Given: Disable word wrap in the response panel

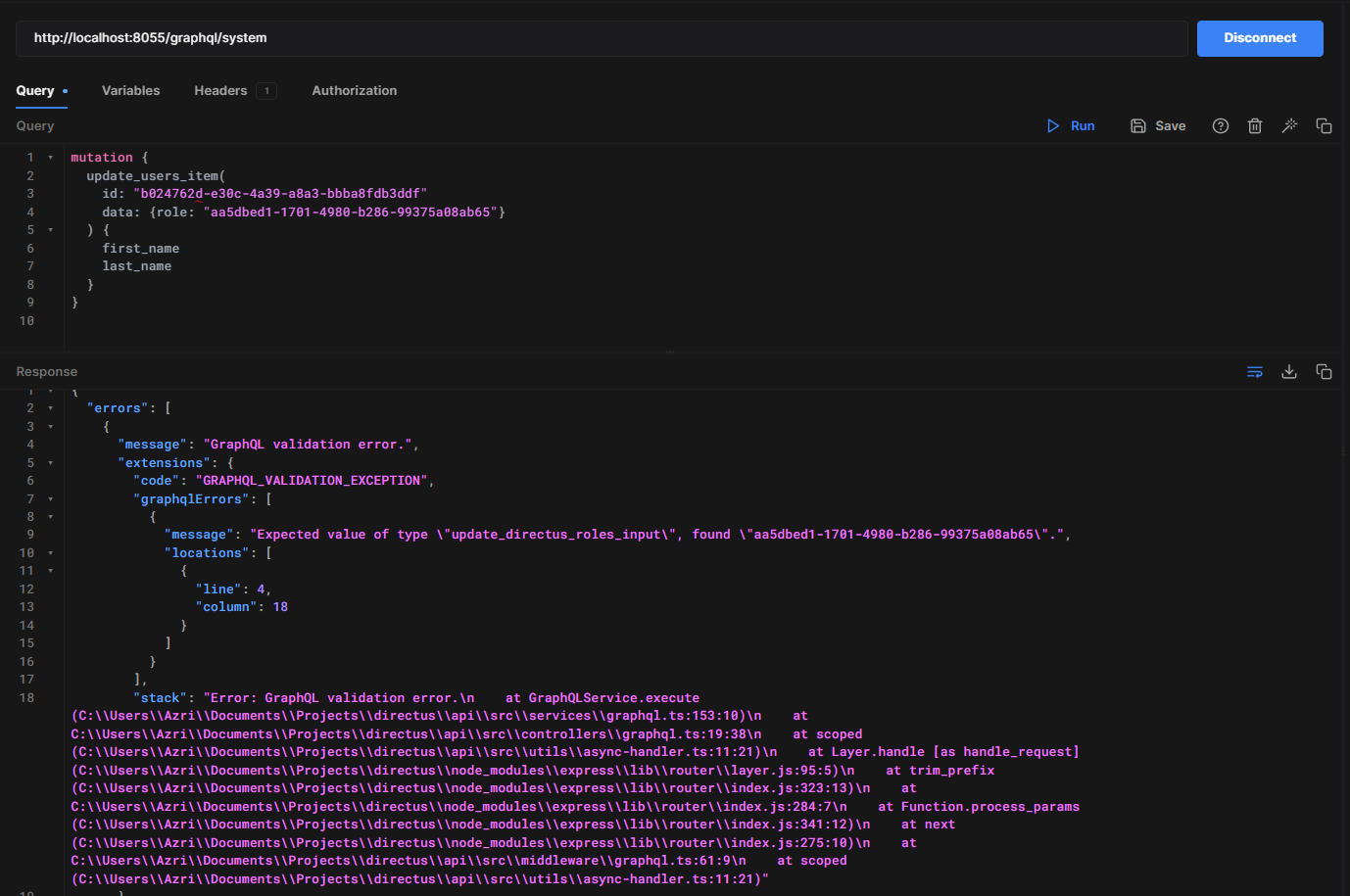Looking at the screenshot, I should click(x=1255, y=372).
